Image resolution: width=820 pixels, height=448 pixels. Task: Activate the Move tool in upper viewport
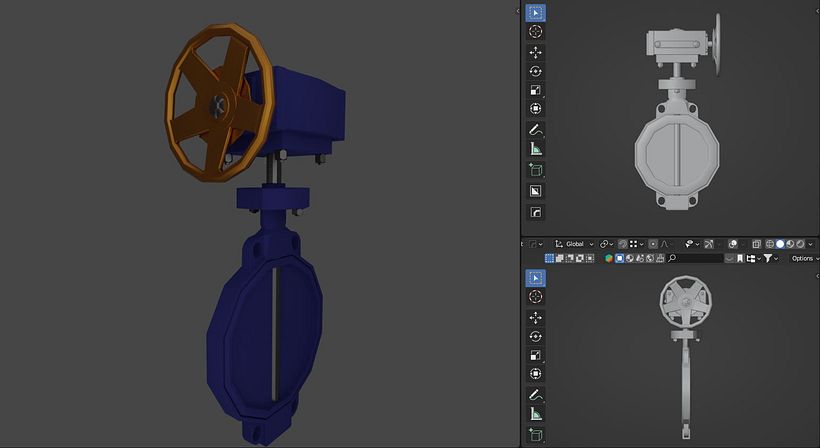tap(535, 52)
